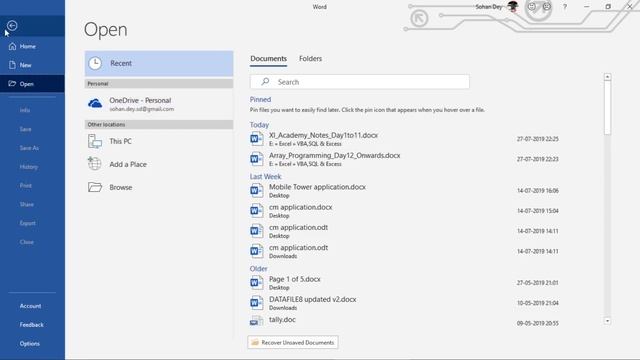Click Browse to find a file
Screen dimensions: 640x360
point(159,187)
